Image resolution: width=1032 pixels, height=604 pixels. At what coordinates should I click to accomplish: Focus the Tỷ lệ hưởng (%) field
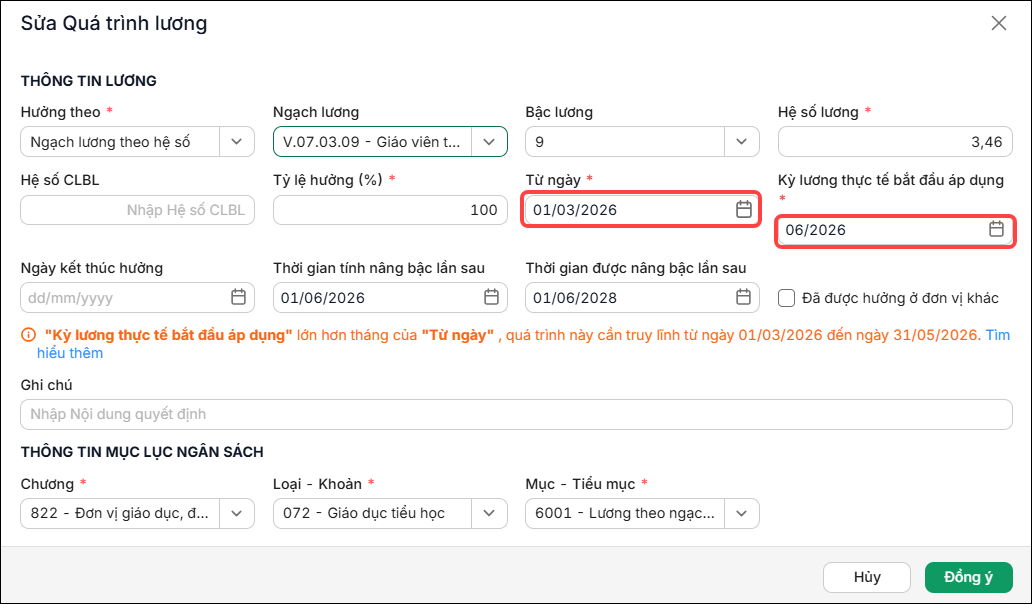(390, 210)
